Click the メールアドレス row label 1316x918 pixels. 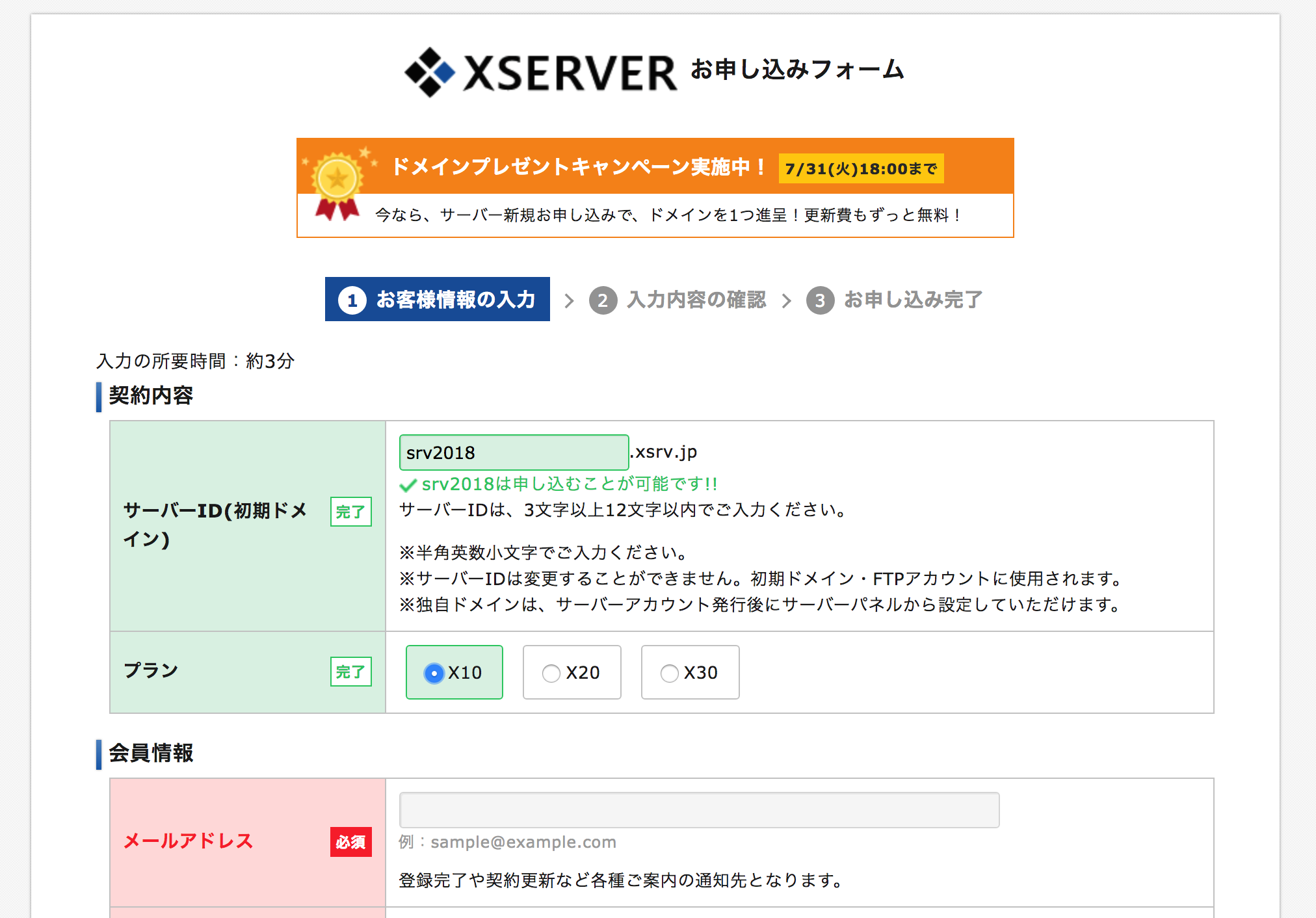tap(188, 841)
